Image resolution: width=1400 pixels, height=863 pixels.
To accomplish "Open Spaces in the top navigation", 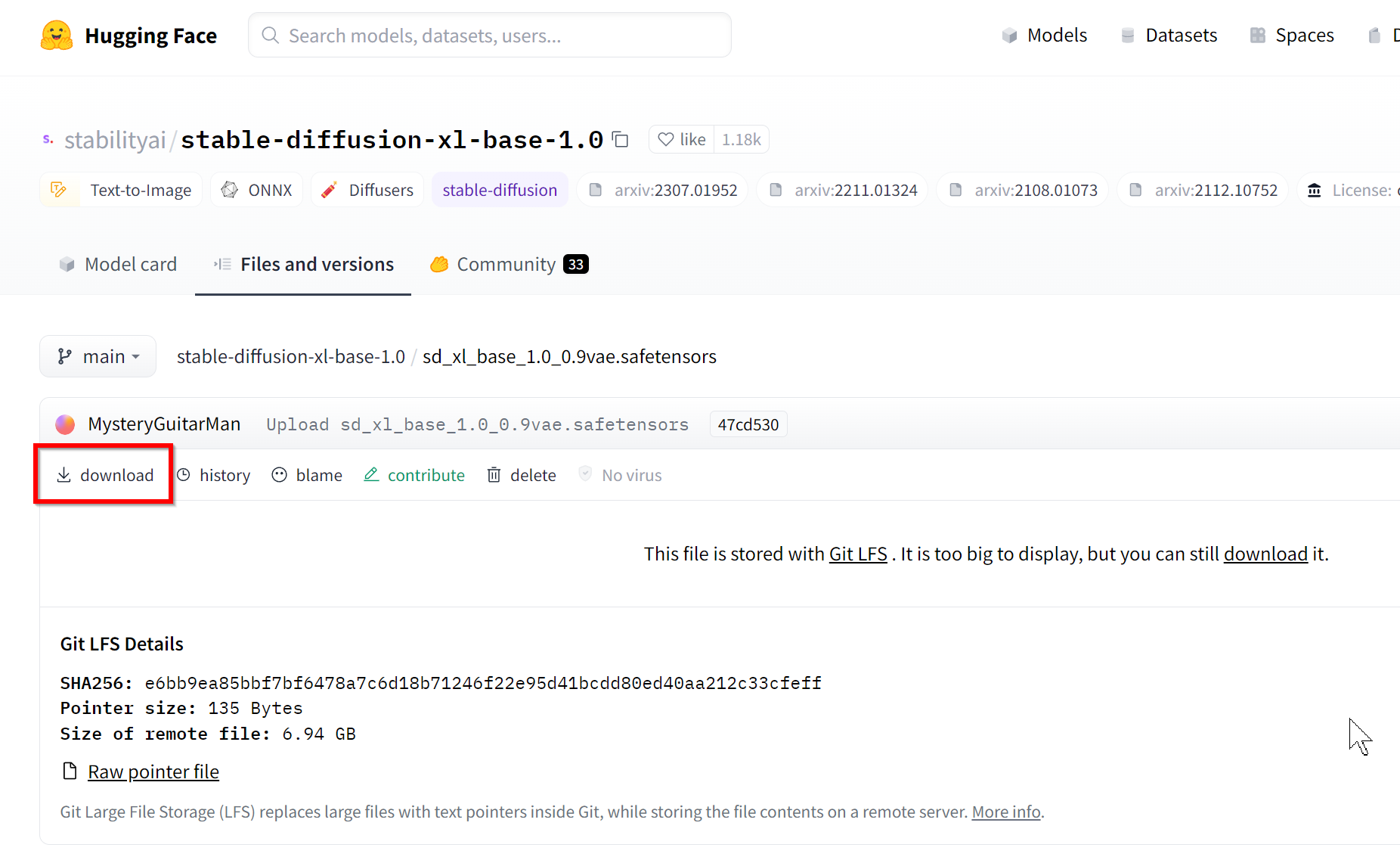I will point(1292,36).
